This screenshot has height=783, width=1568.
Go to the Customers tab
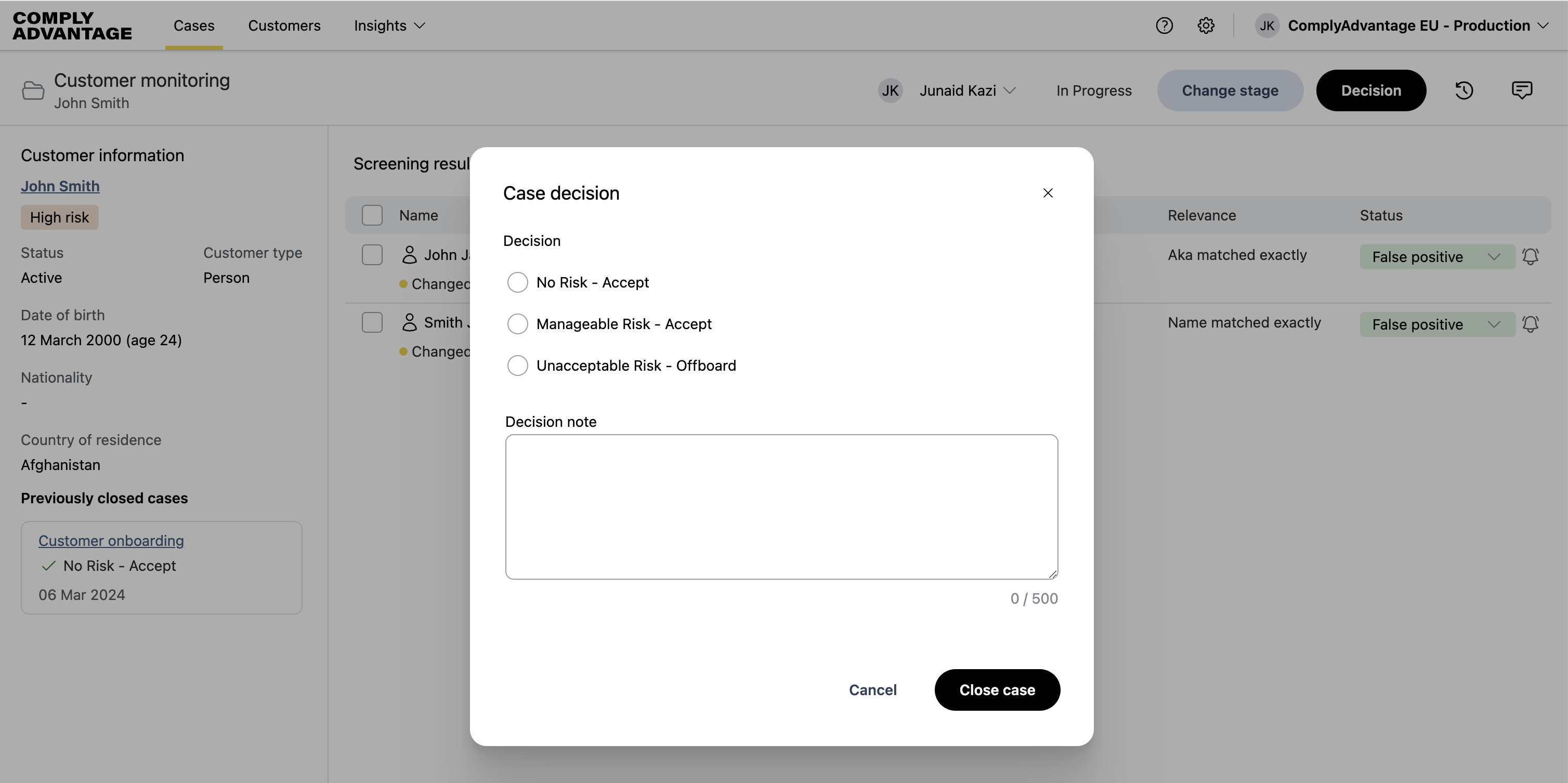pos(284,25)
